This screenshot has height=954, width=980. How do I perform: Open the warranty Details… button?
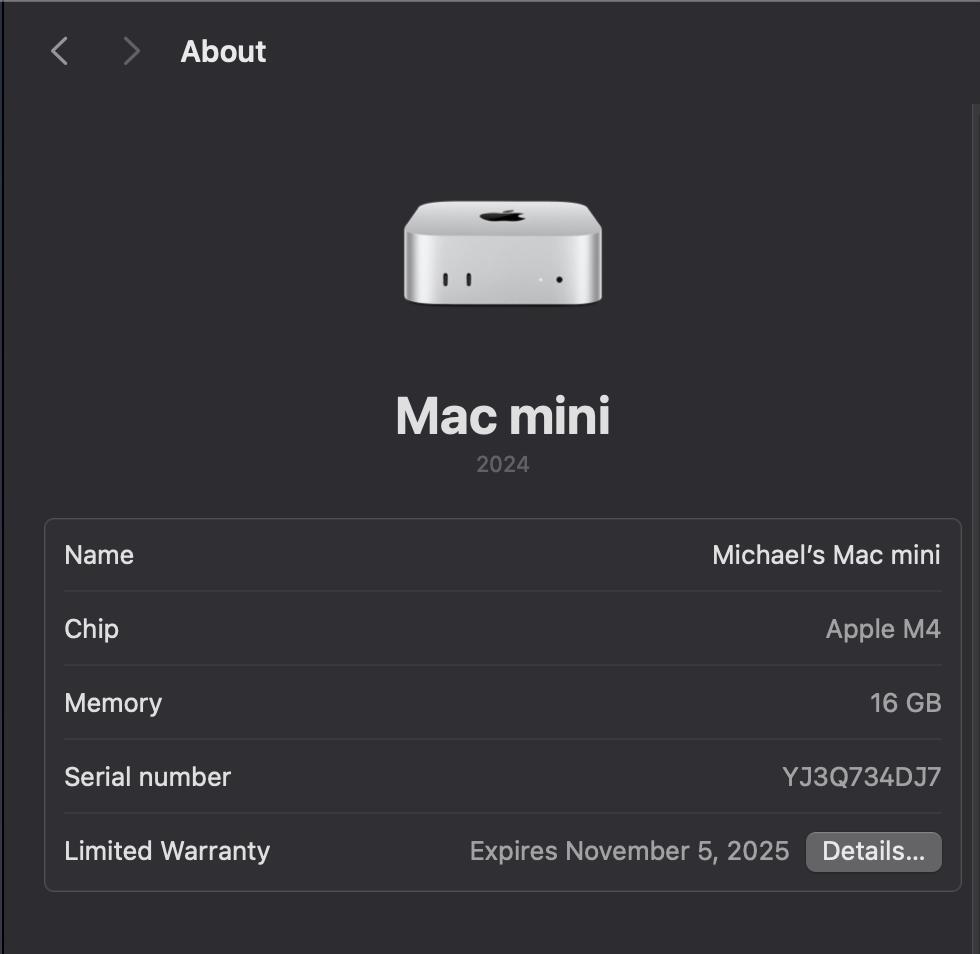point(873,851)
